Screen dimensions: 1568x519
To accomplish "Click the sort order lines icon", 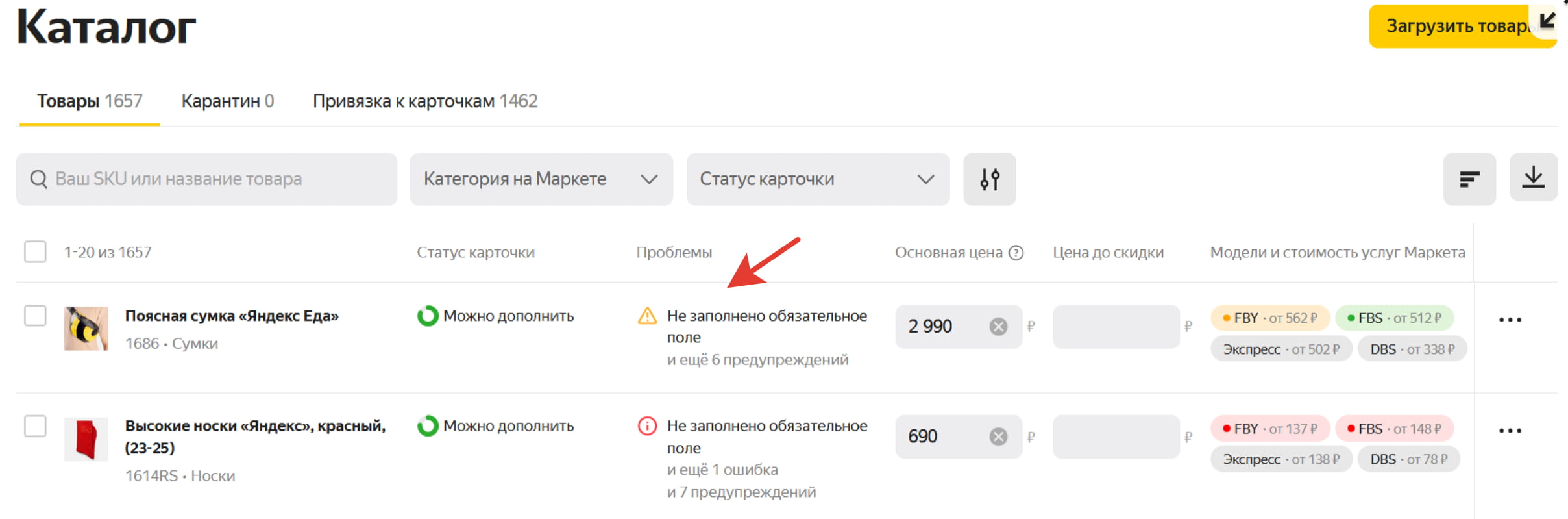I will pos(1469,179).
